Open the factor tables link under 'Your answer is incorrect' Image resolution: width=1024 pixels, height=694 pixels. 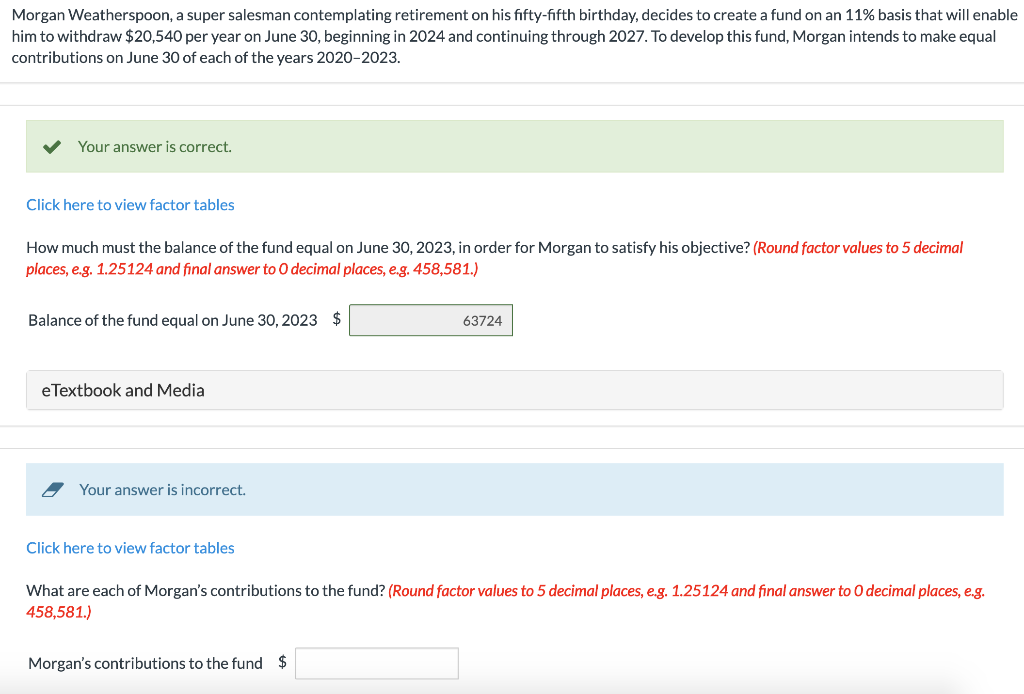[x=130, y=548]
